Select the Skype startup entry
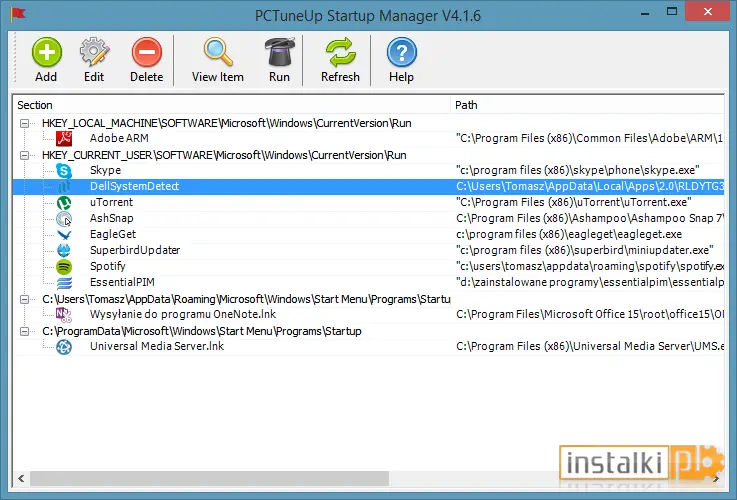This screenshot has width=737, height=500. click(105, 170)
